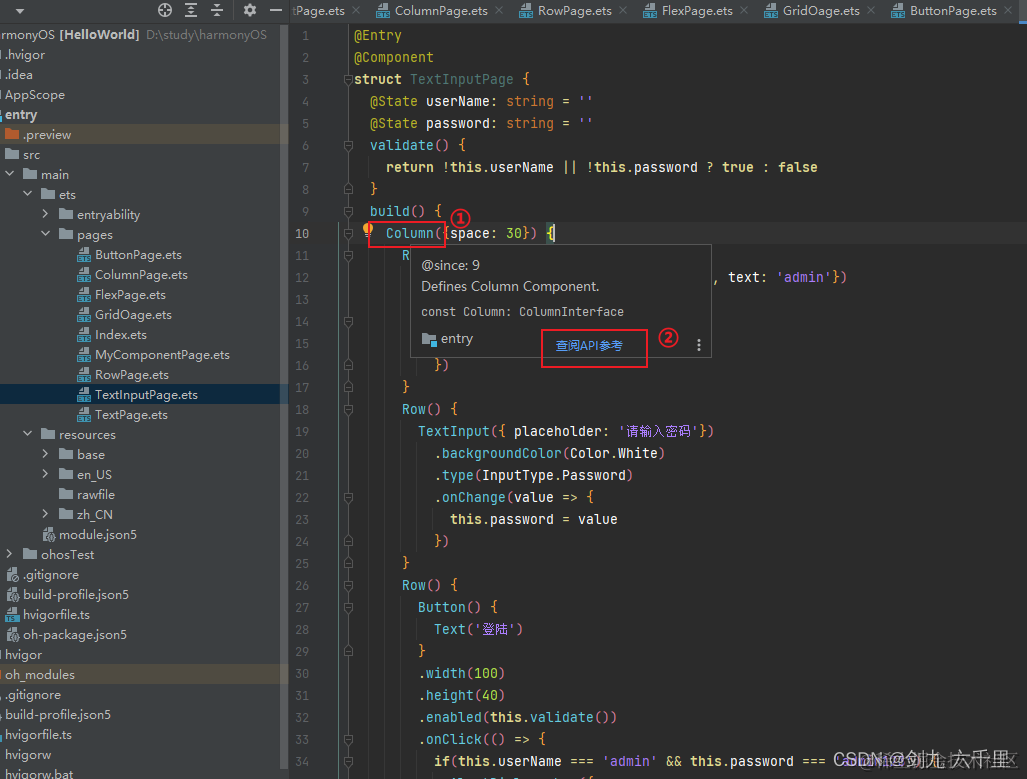The width and height of the screenshot is (1027, 779).
Task: Click the expand all icon in project toolbar
Action: [x=191, y=10]
